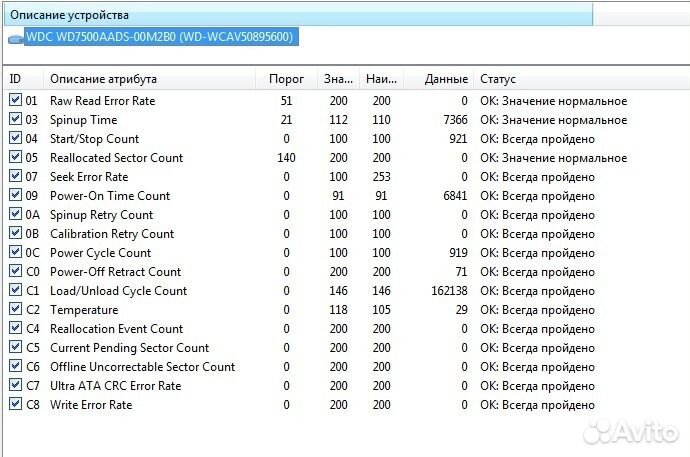Sort by the ID column header

16,79
